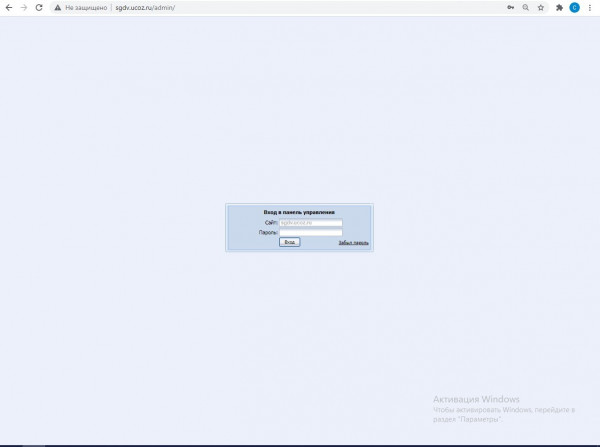
Task: Bookmark this page with the star icon
Action: pyautogui.click(x=540, y=7)
